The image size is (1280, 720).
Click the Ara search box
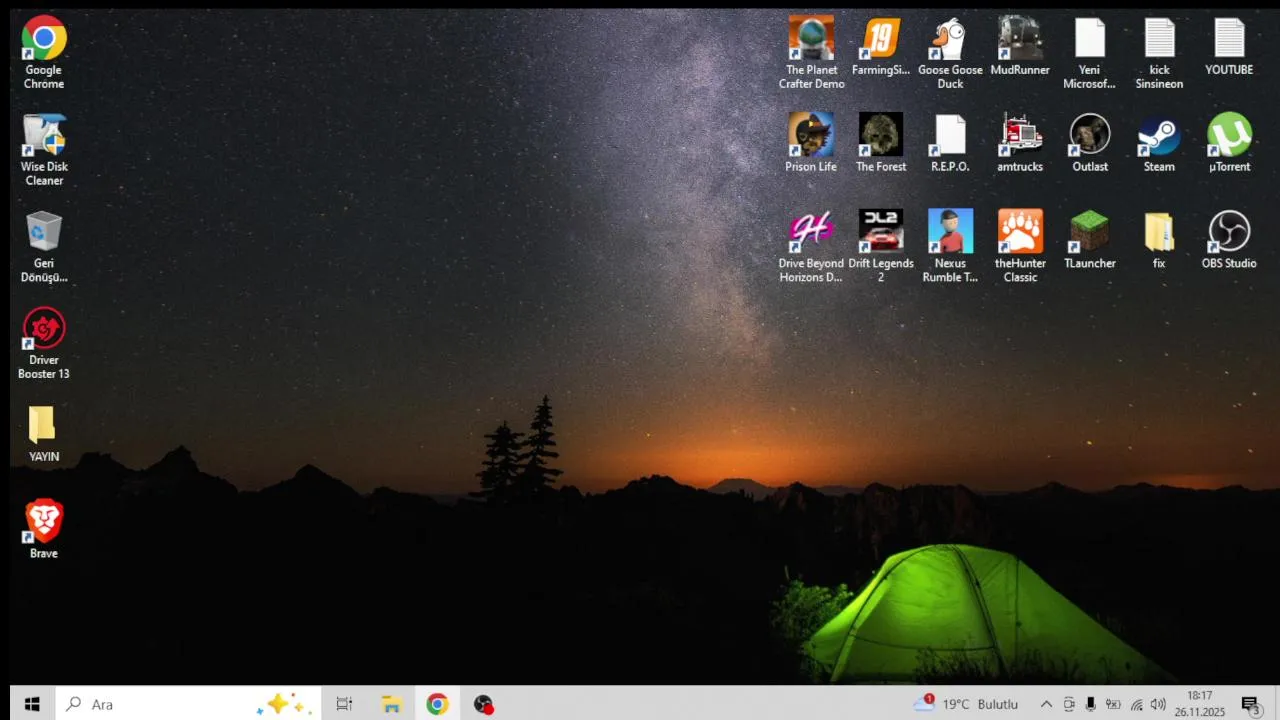(188, 704)
